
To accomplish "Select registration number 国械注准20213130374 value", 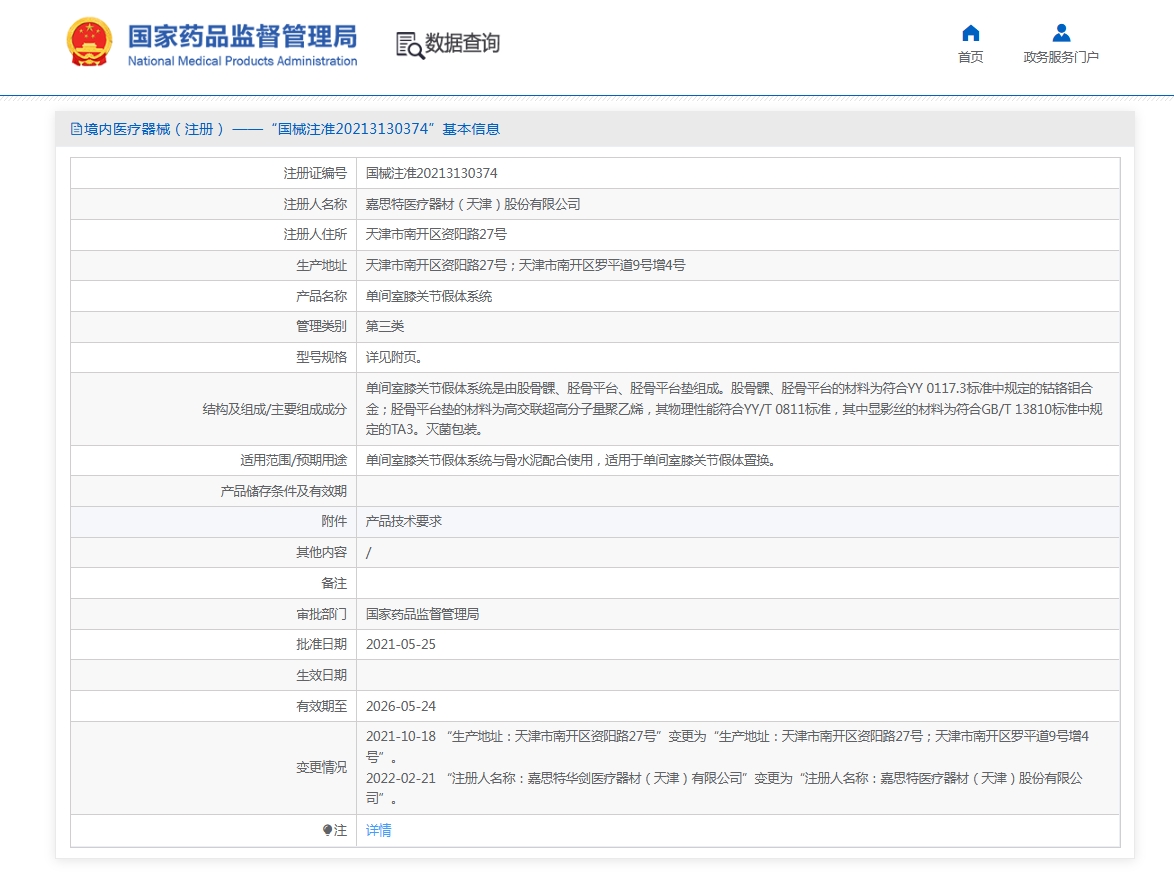I will tap(431, 173).
